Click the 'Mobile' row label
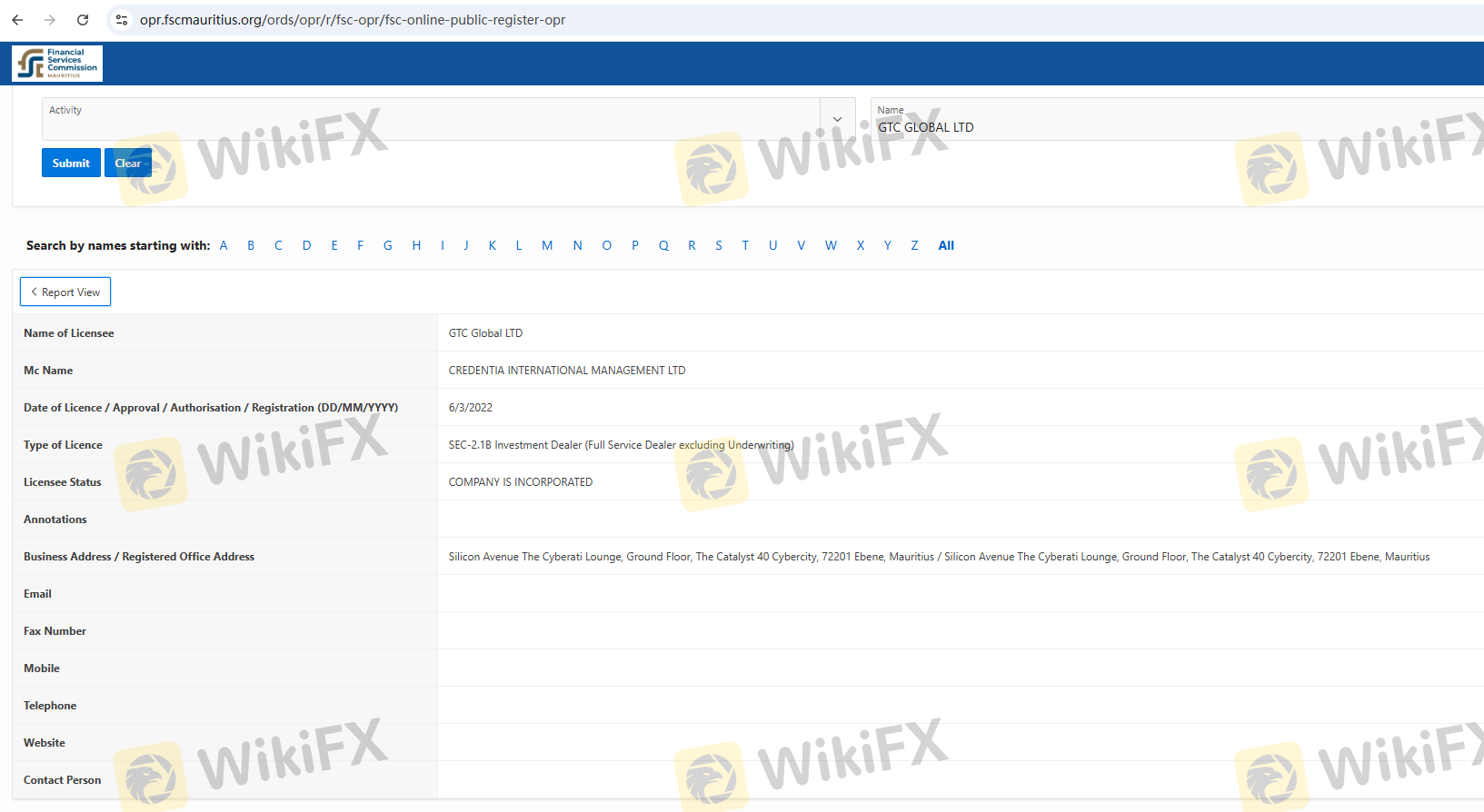 tap(42, 668)
